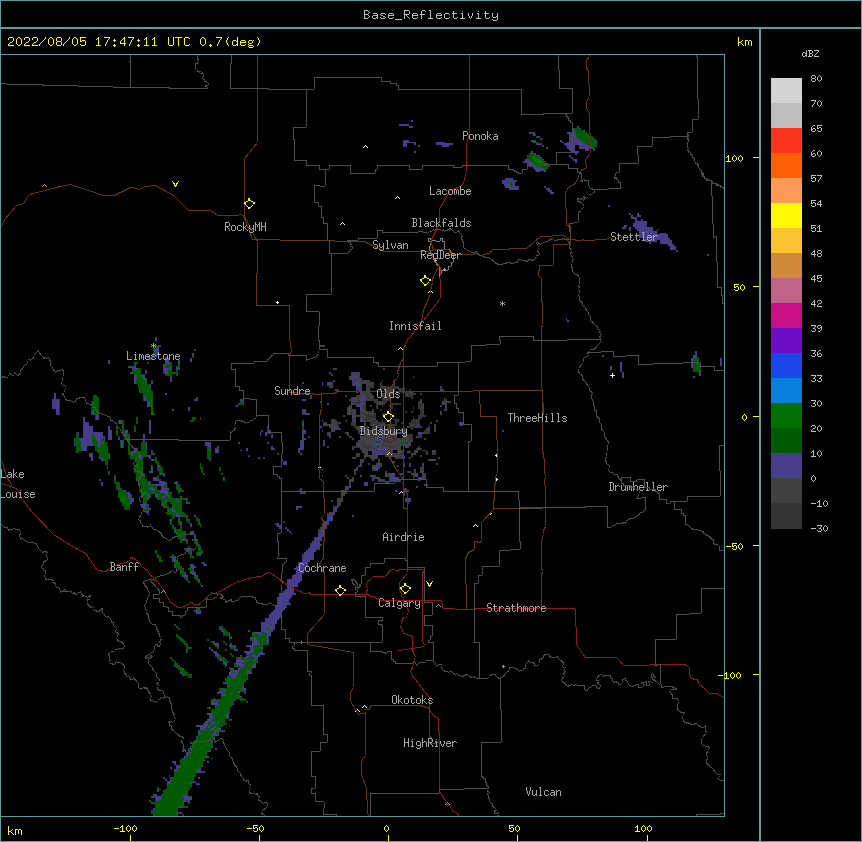
Task: Click the magenta 42 dBZ legend swatch
Action: point(786,315)
